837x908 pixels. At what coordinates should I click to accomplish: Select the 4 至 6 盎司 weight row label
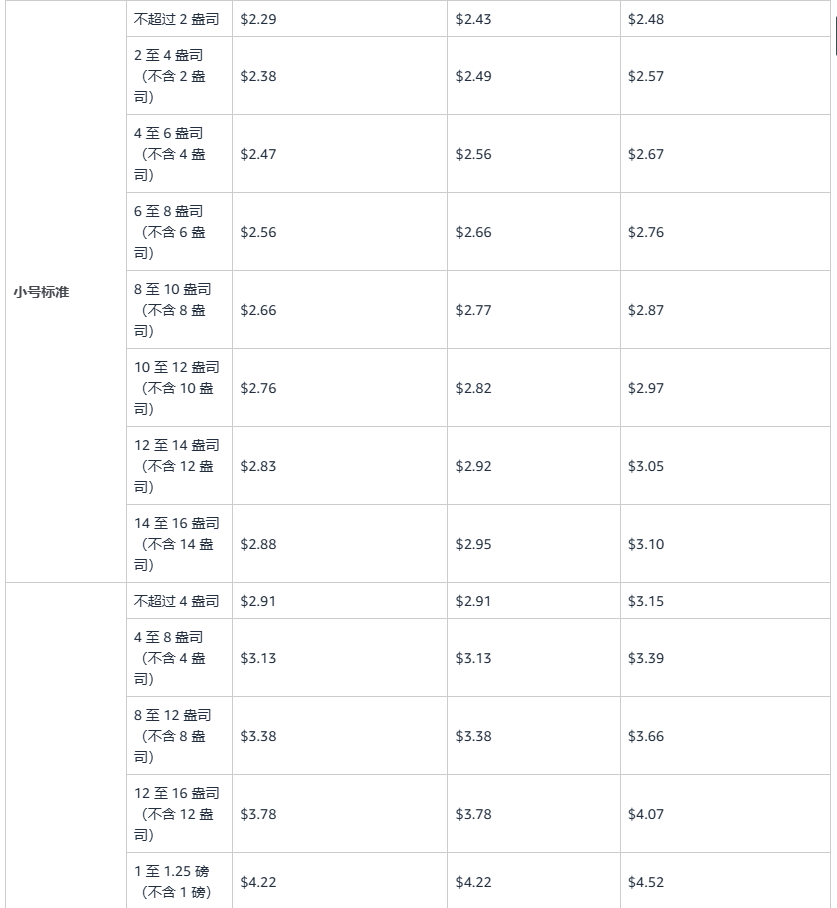coord(170,154)
